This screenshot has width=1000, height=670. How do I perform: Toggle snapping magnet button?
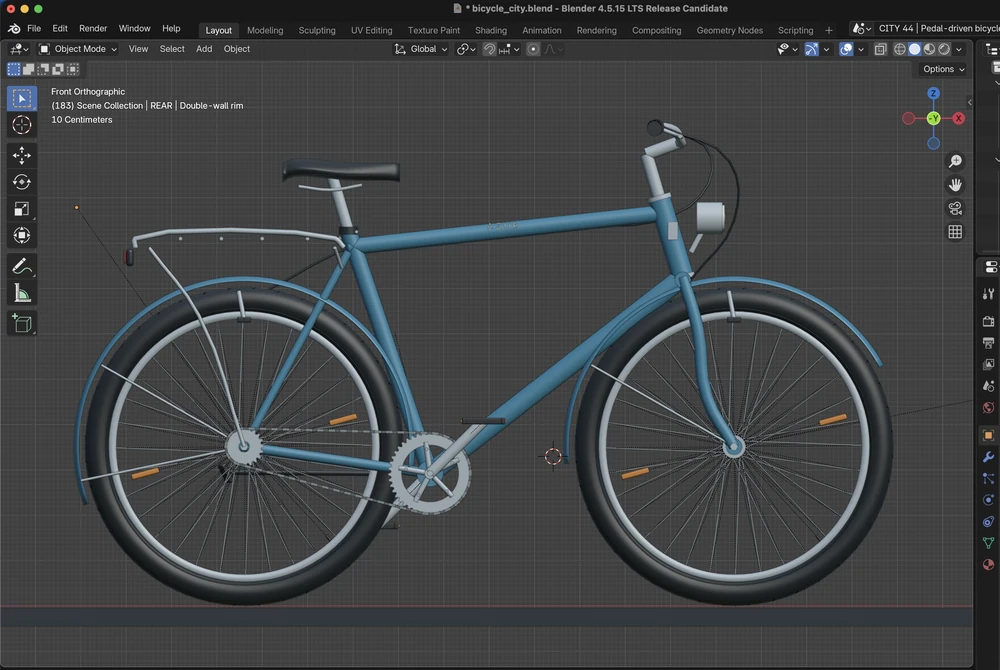pos(489,49)
